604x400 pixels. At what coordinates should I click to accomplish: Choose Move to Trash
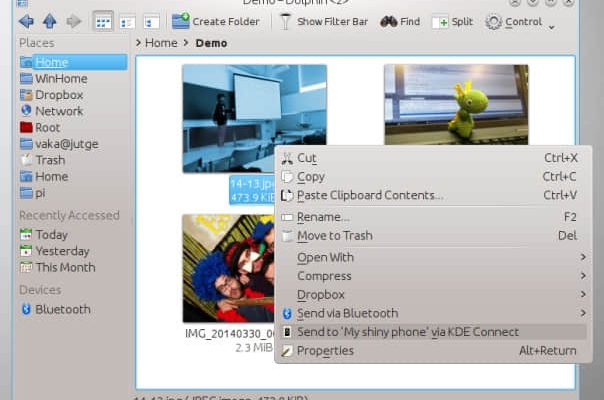click(431, 235)
